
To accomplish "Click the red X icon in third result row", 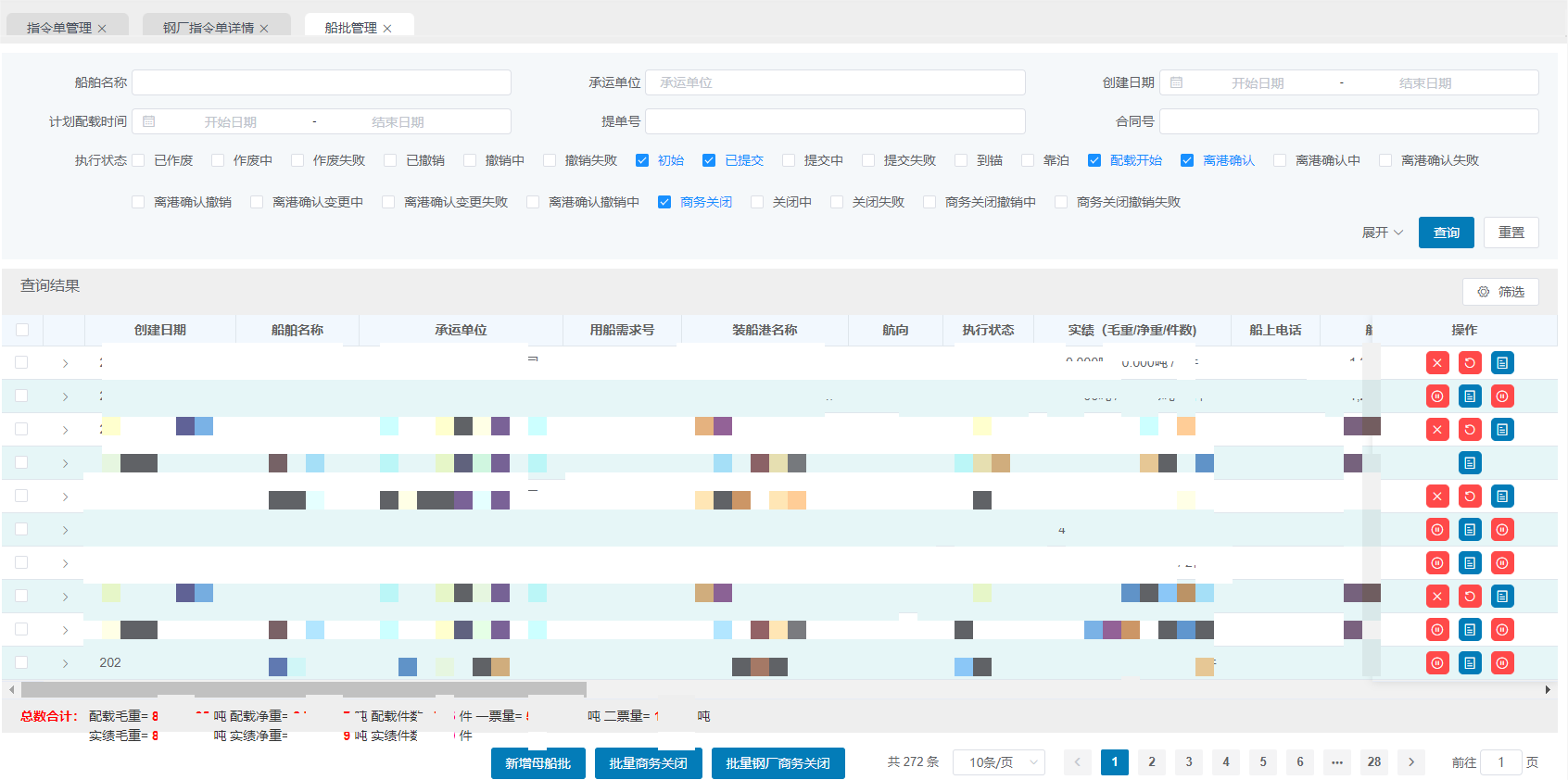I will pyautogui.click(x=1437, y=430).
